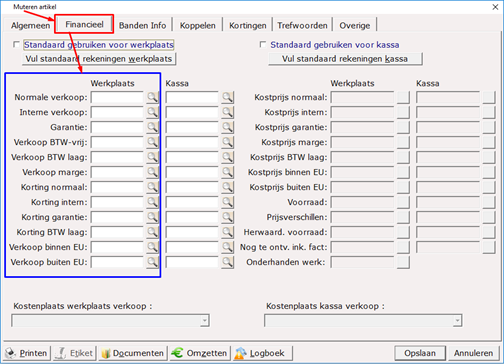This screenshot has height=364, width=504.
Task: Focus Kassa Verkoop marge input field
Action: click(192, 172)
